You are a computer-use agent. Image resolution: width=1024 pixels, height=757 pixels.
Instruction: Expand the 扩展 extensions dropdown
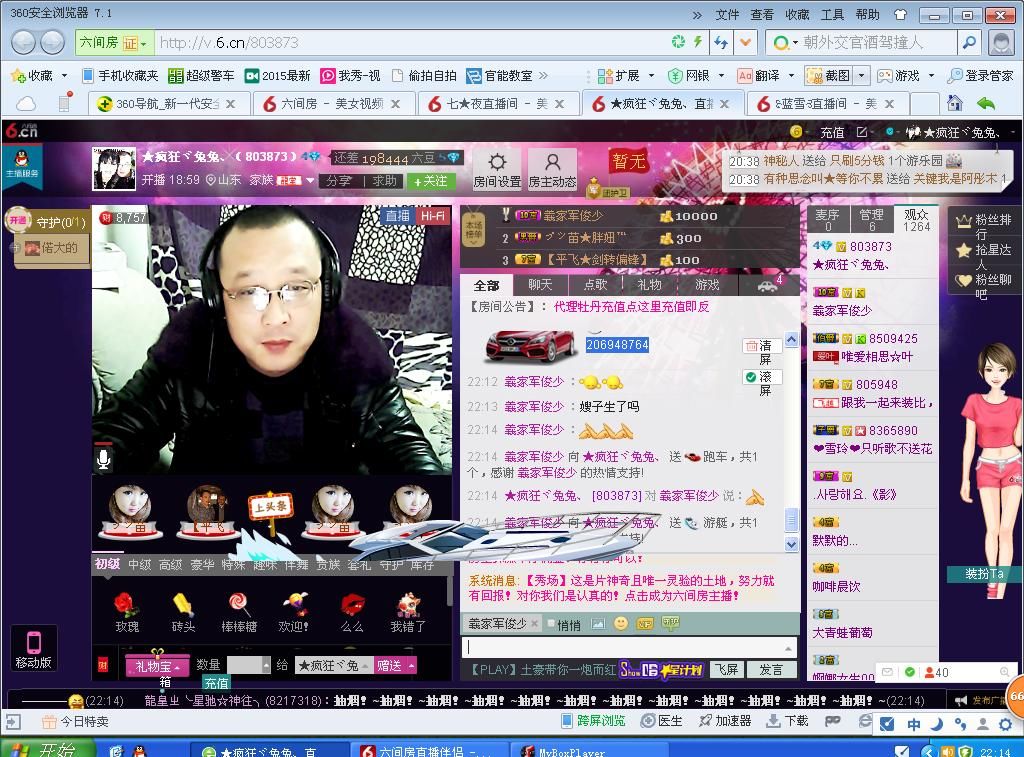pos(651,76)
